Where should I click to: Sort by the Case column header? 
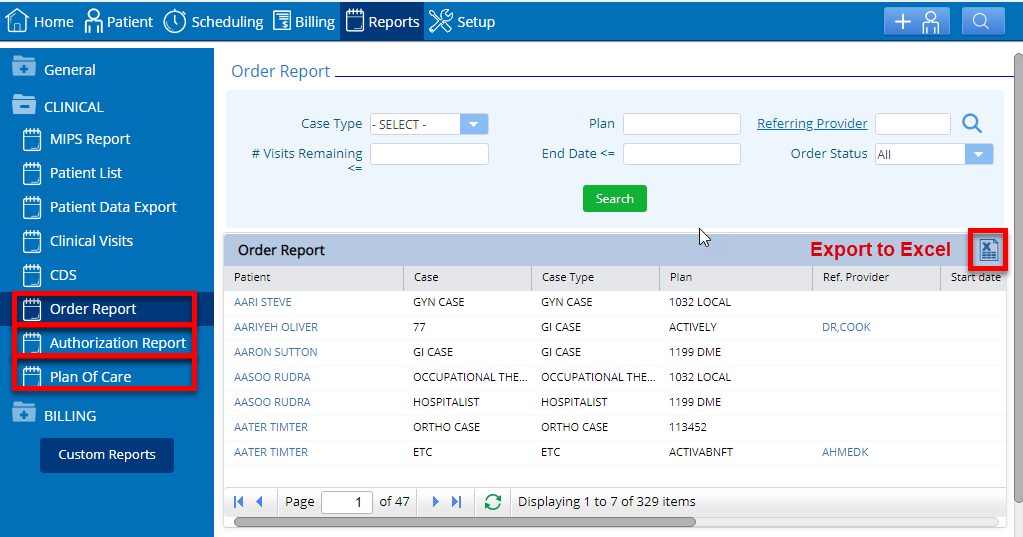click(x=468, y=277)
